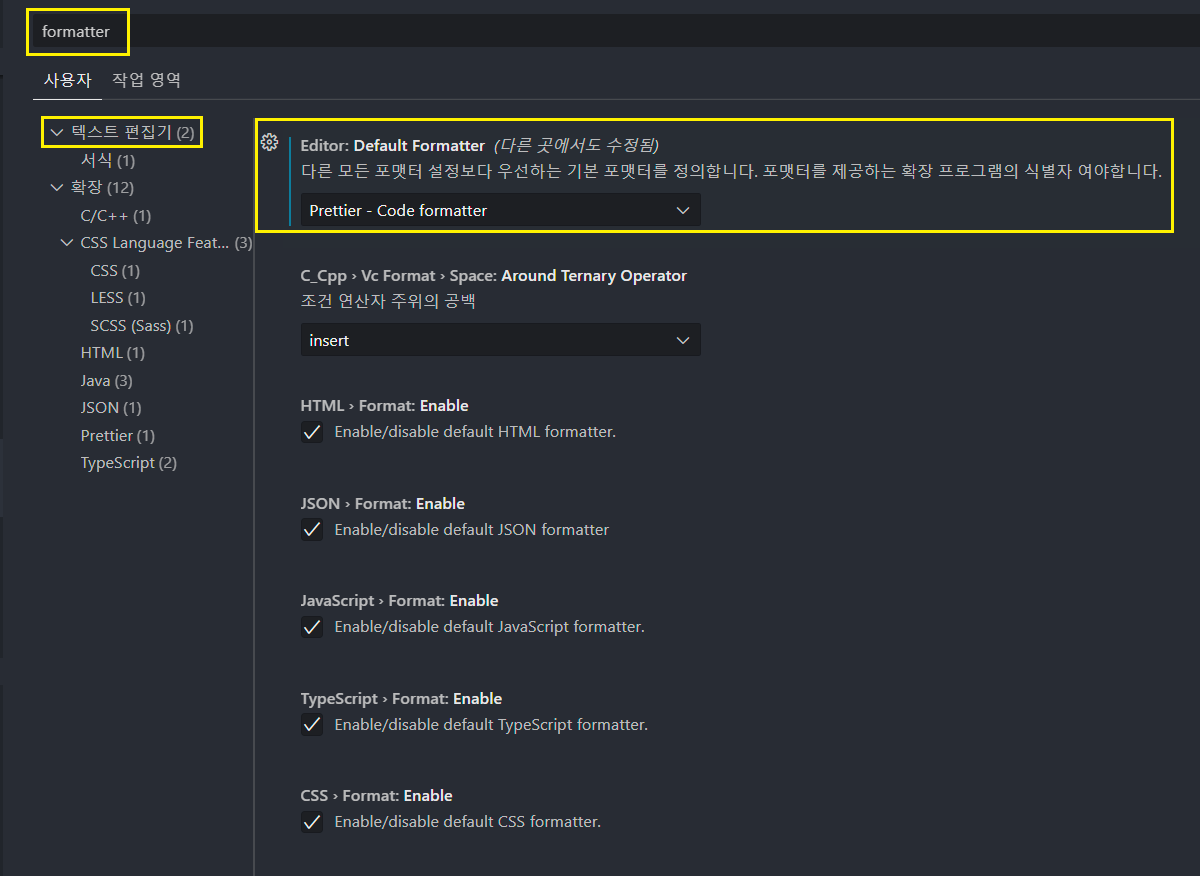
Task: Switch to the 사용자 tab
Action: click(x=68, y=80)
